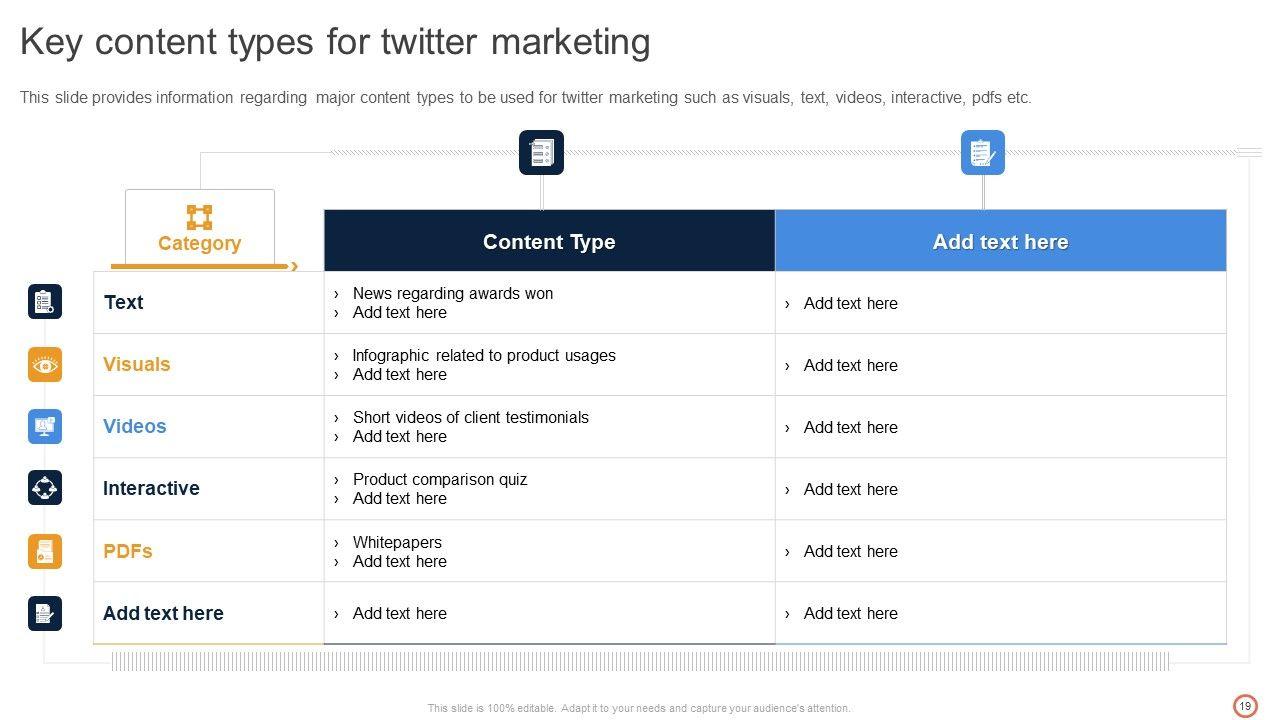Click Whitepapers bullet text
The image size is (1280, 720).
[397, 542]
